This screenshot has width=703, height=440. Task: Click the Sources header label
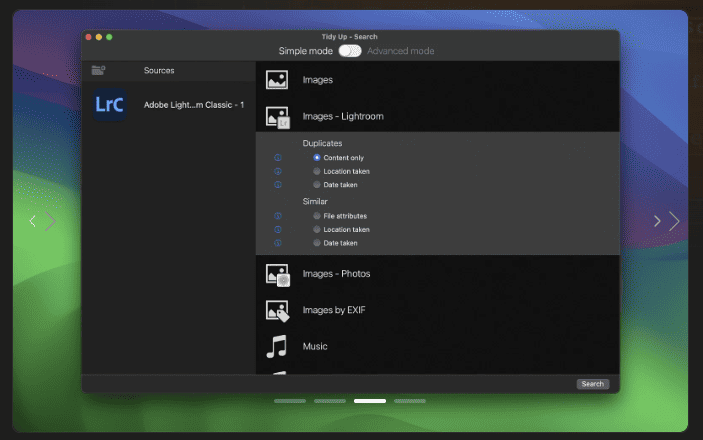pyautogui.click(x=159, y=70)
